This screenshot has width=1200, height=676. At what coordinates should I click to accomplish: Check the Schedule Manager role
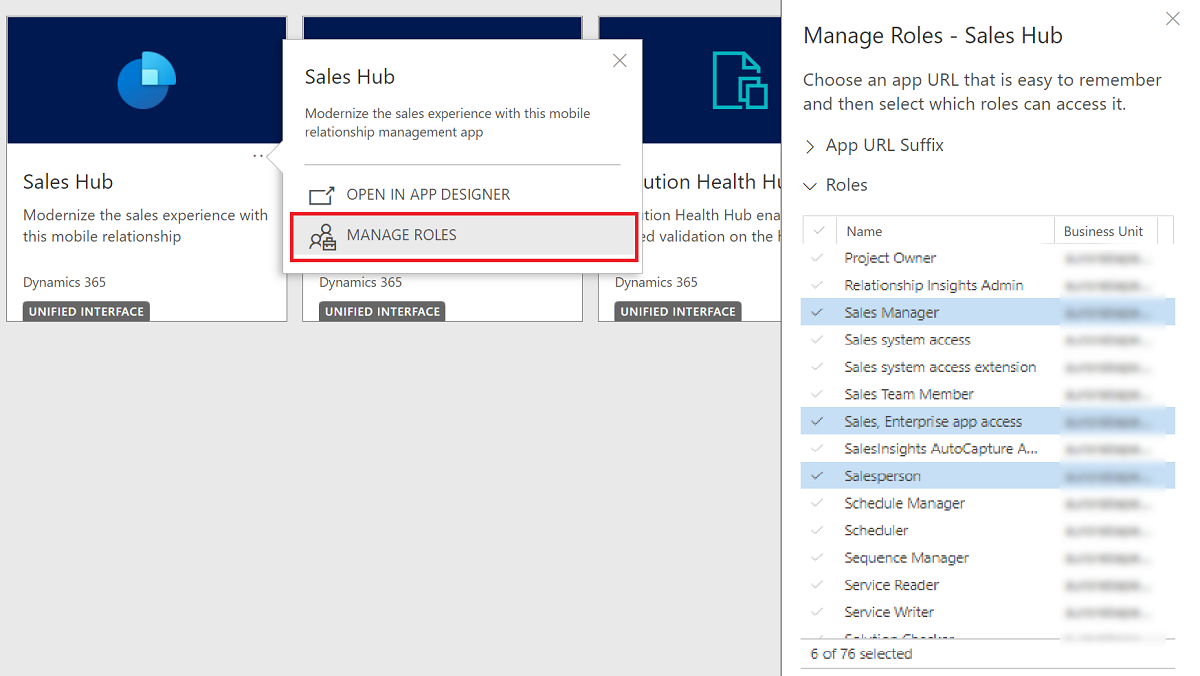tap(818, 503)
